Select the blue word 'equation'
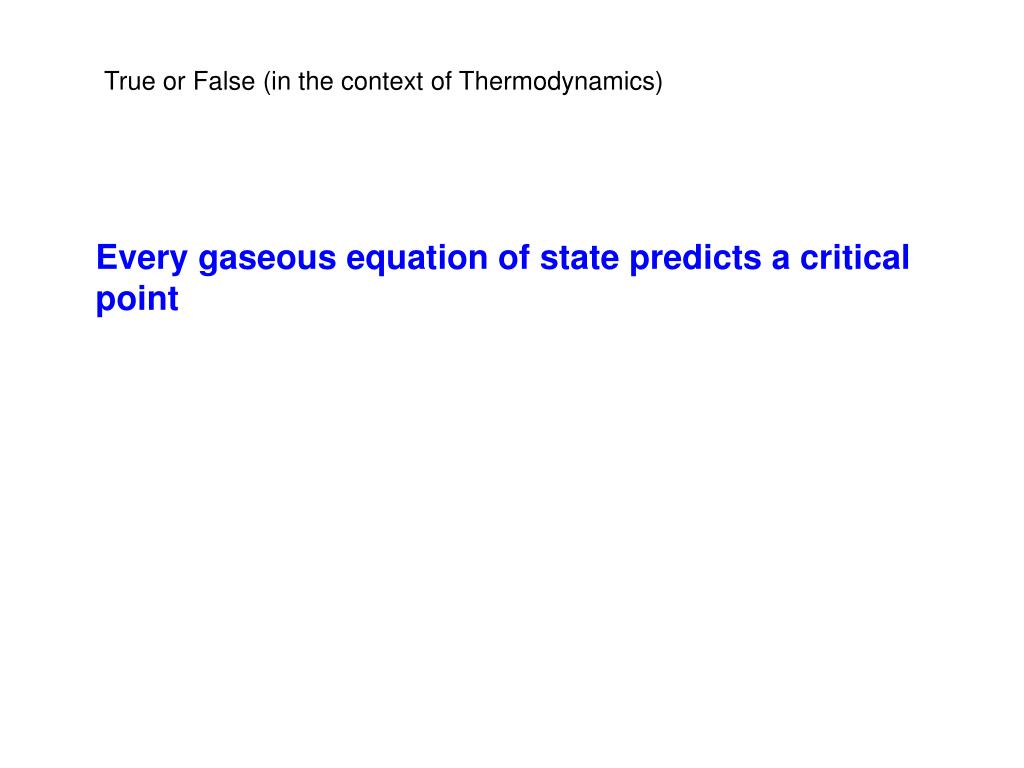The height and width of the screenshot is (768, 1024). click(x=417, y=259)
